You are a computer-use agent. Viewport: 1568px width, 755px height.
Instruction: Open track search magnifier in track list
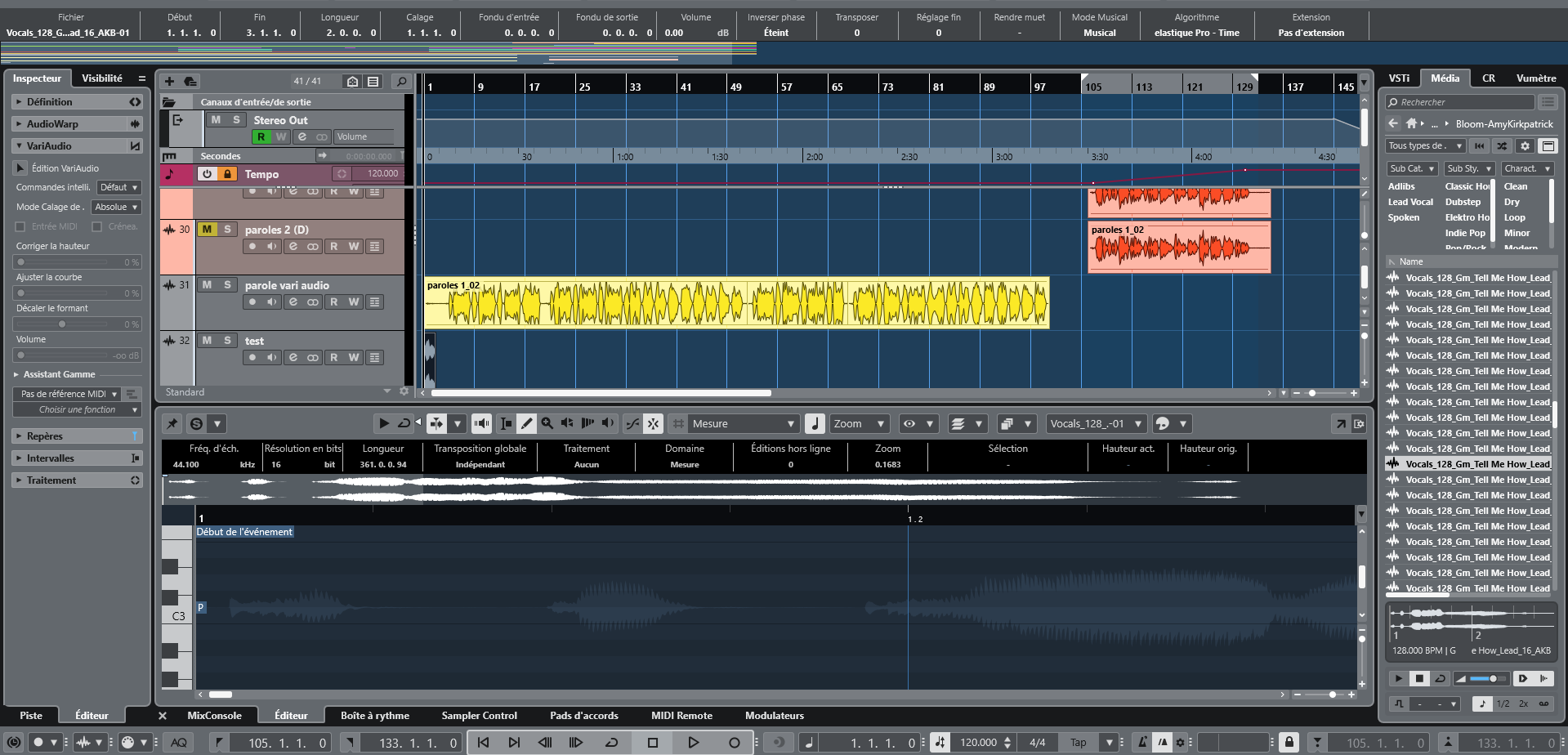(401, 82)
